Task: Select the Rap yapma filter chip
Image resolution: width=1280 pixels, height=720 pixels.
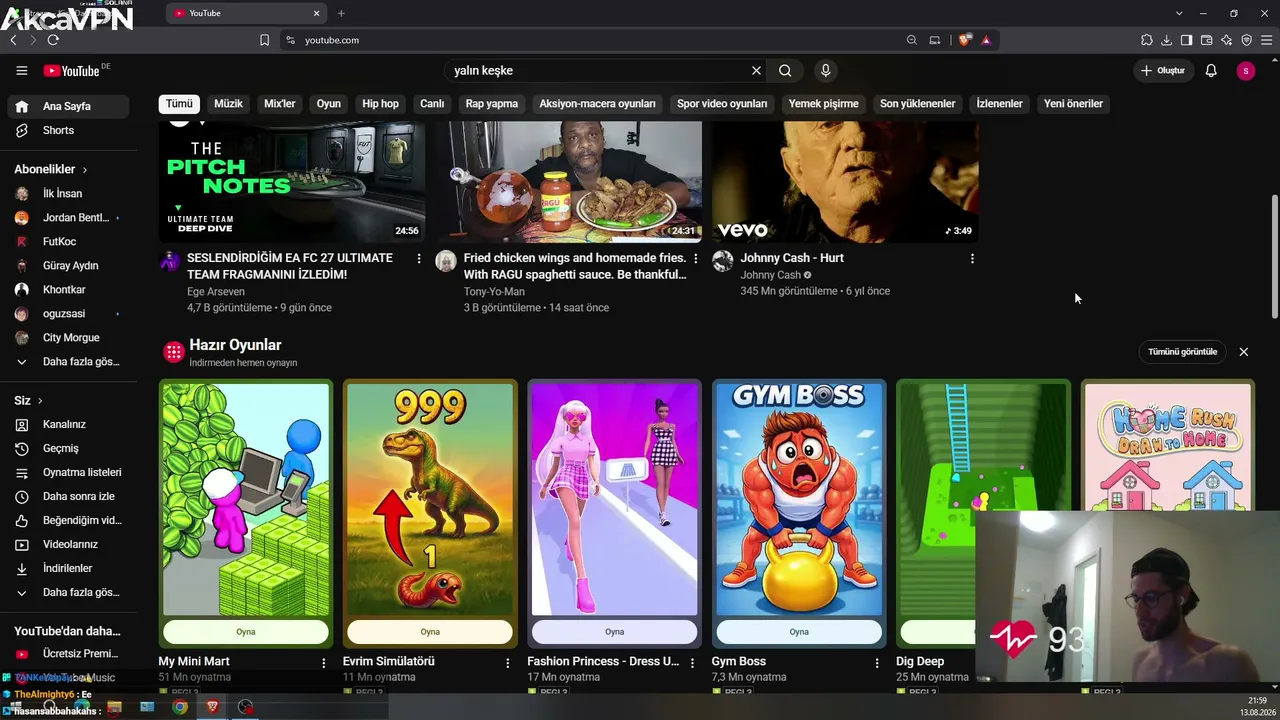Action: (492, 104)
